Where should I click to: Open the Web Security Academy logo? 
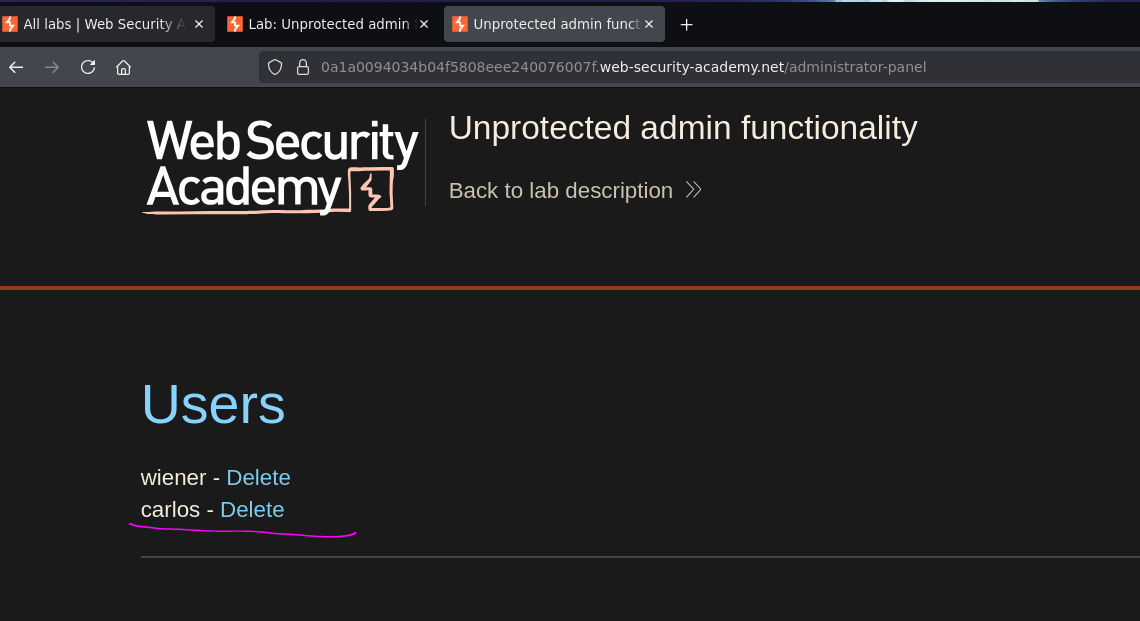pos(281,166)
